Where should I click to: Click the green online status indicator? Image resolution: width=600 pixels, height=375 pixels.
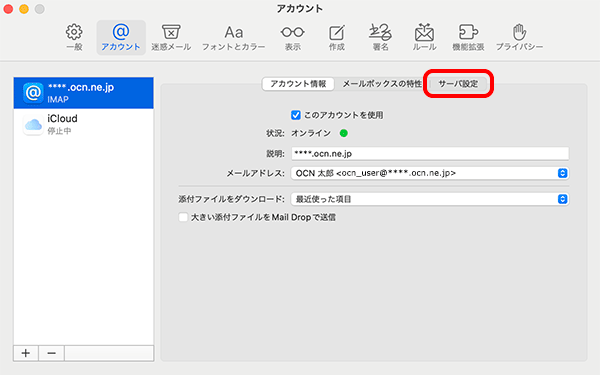tap(344, 133)
